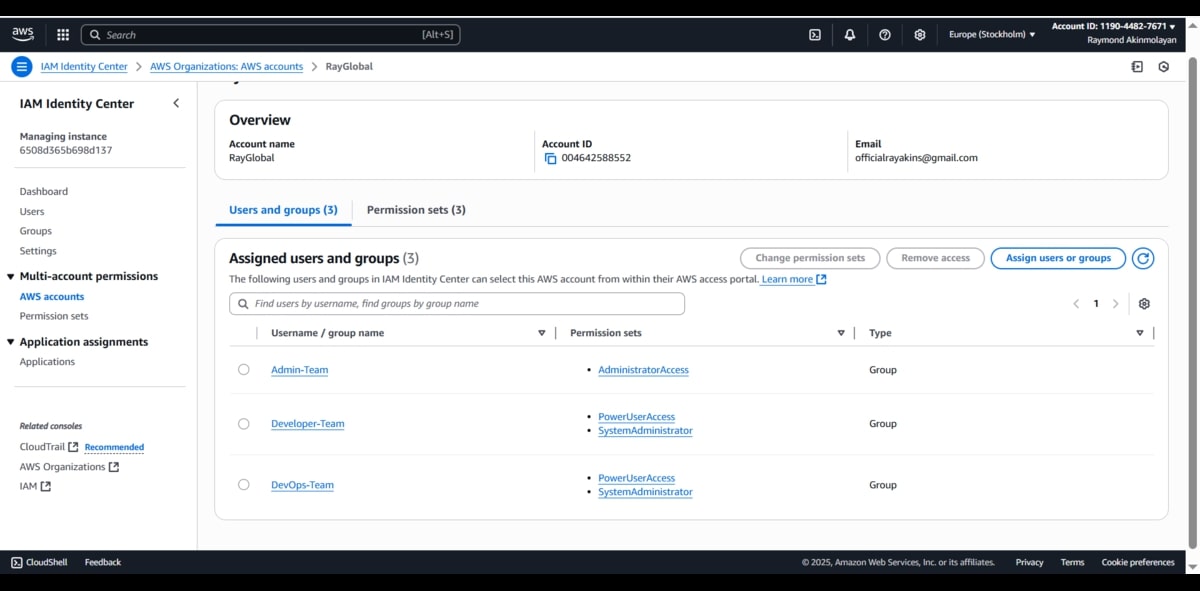This screenshot has height=591, width=1200.
Task: Open Settings in the sidebar
Action: point(38,251)
